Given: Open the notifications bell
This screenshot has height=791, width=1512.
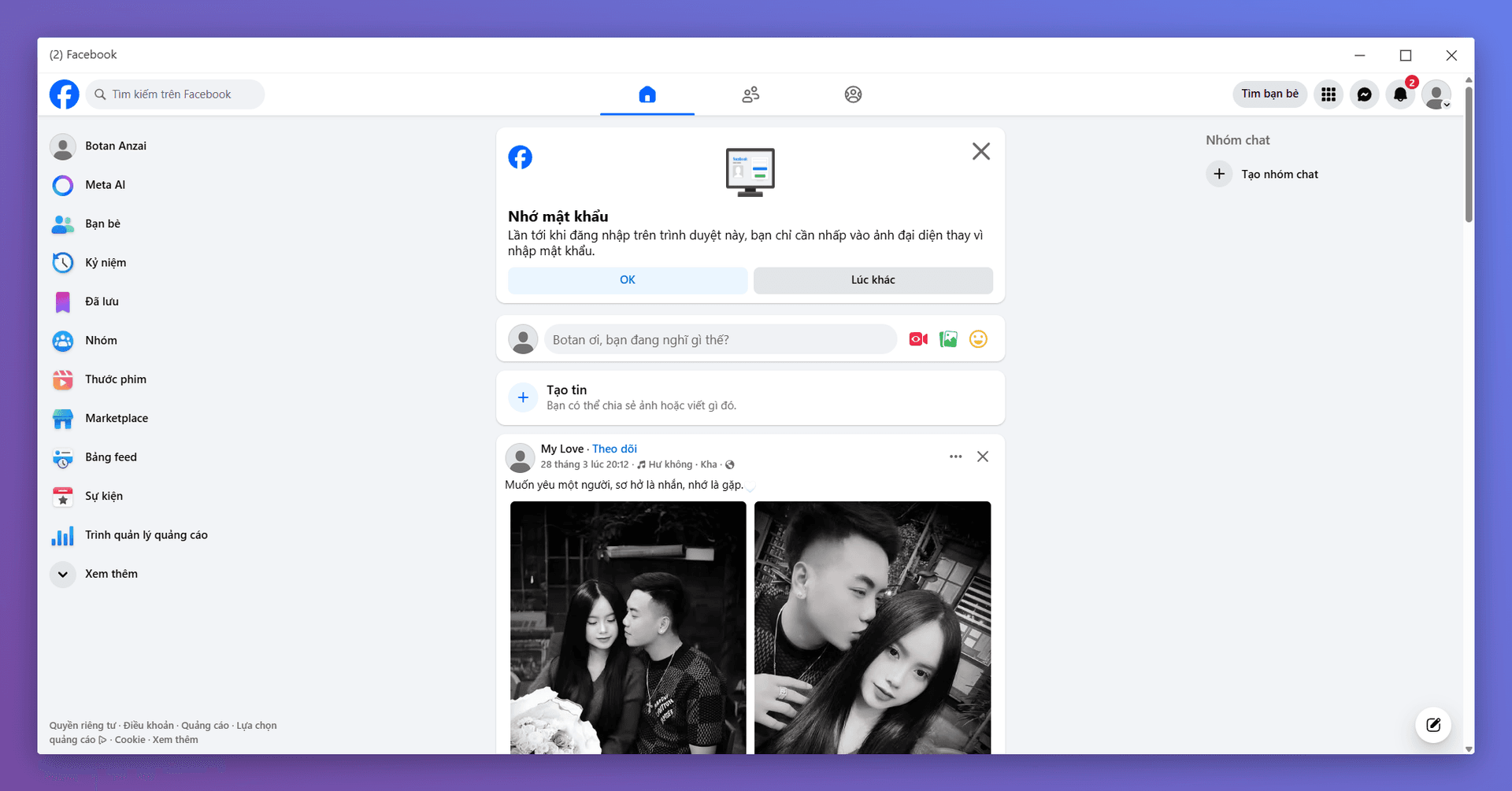Looking at the screenshot, I should pyautogui.click(x=1400, y=94).
